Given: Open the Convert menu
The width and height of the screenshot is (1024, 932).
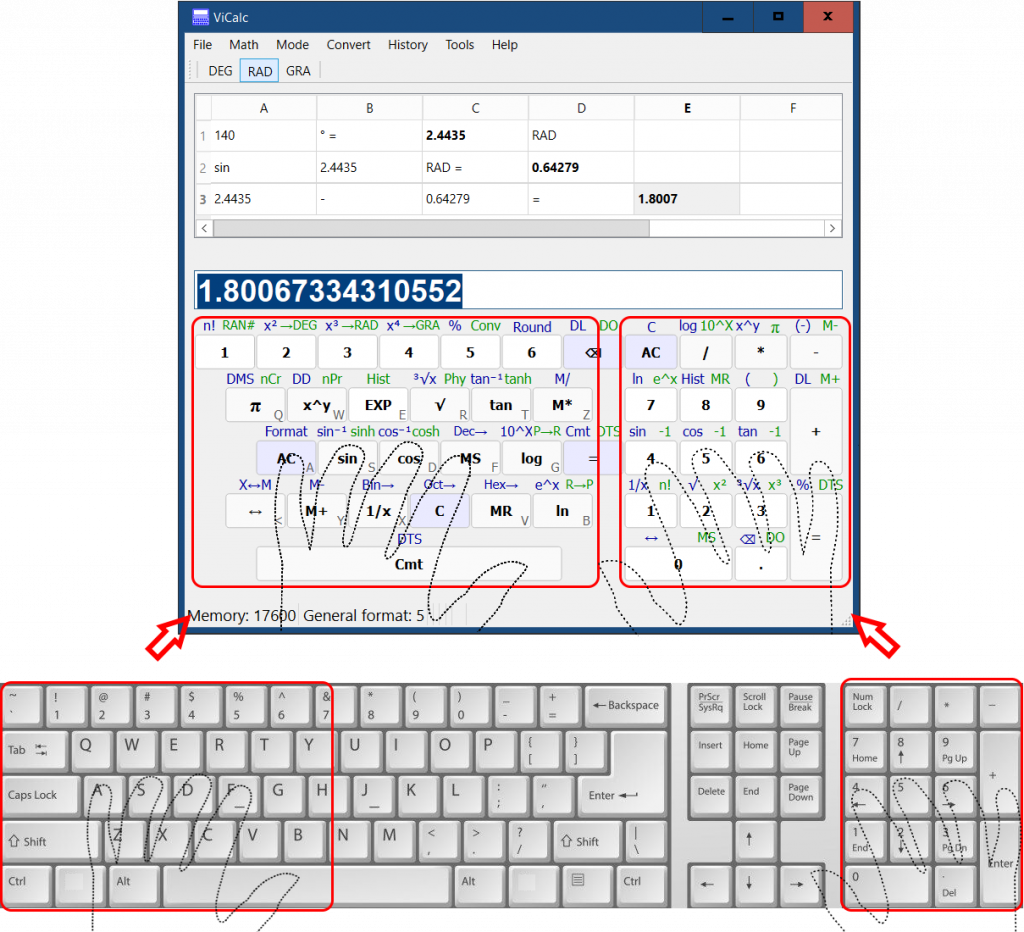Looking at the screenshot, I should pyautogui.click(x=348, y=45).
